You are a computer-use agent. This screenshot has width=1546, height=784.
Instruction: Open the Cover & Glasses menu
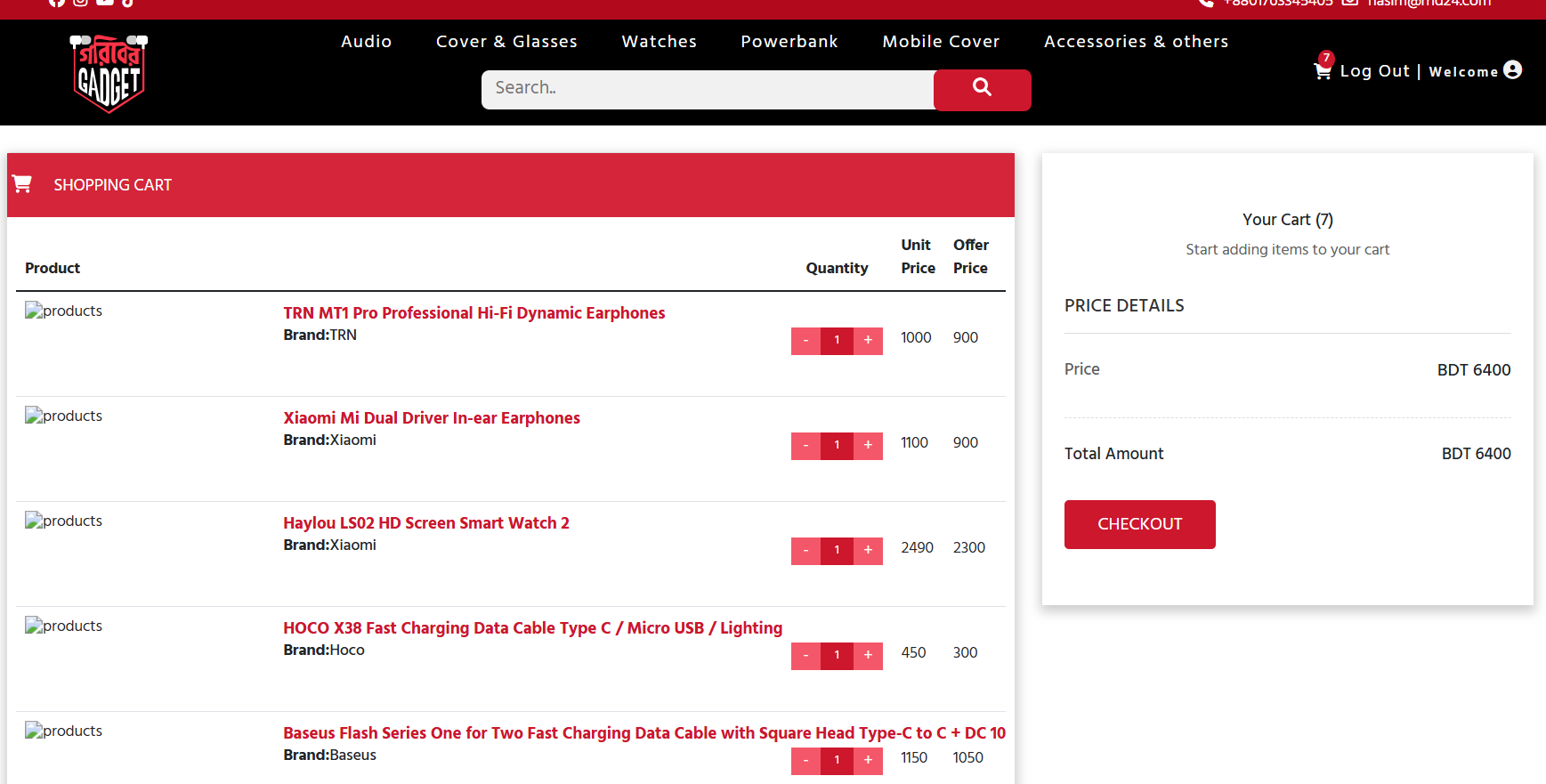(x=506, y=42)
